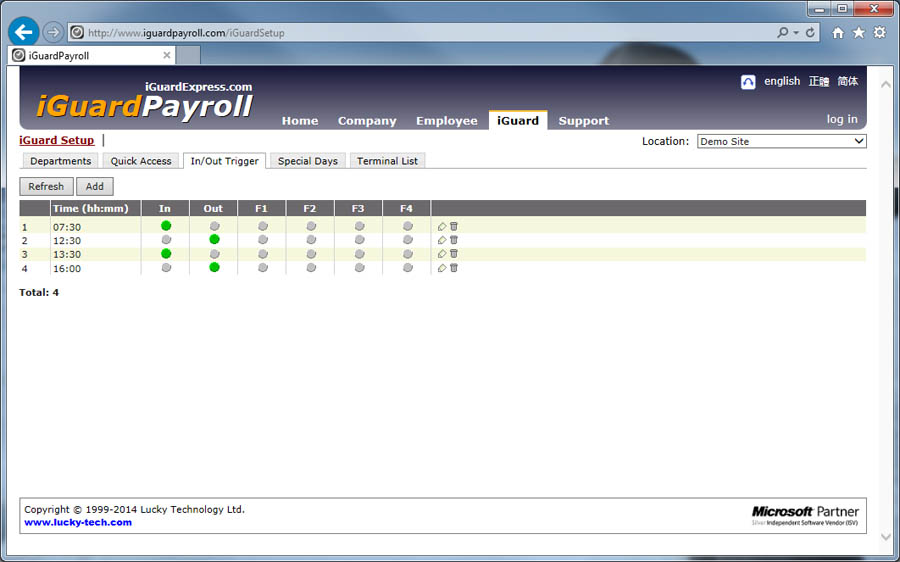Delete the 13:30 trigger with trash icon
900x562 pixels.
453,253
